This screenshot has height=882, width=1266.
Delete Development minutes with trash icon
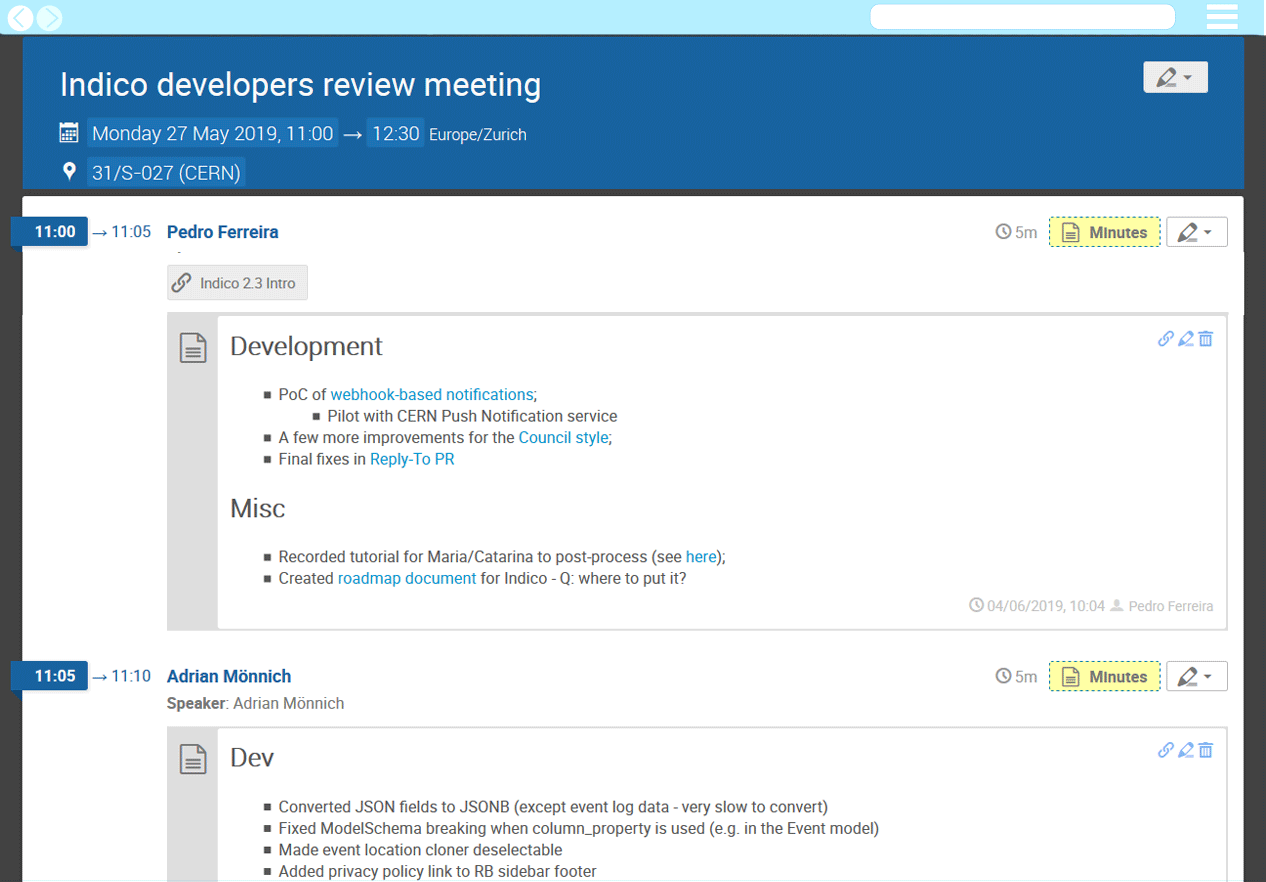[1206, 339]
